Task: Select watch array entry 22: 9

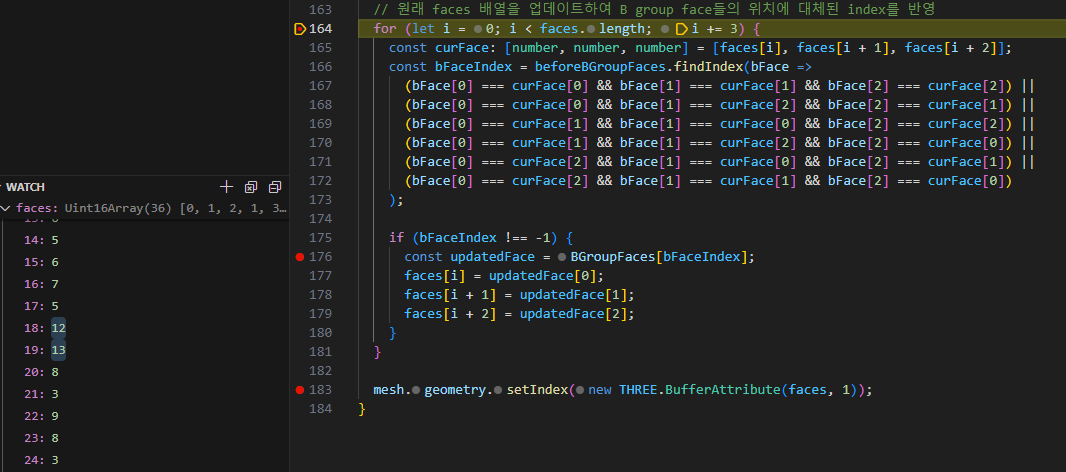Action: tap(144, 416)
